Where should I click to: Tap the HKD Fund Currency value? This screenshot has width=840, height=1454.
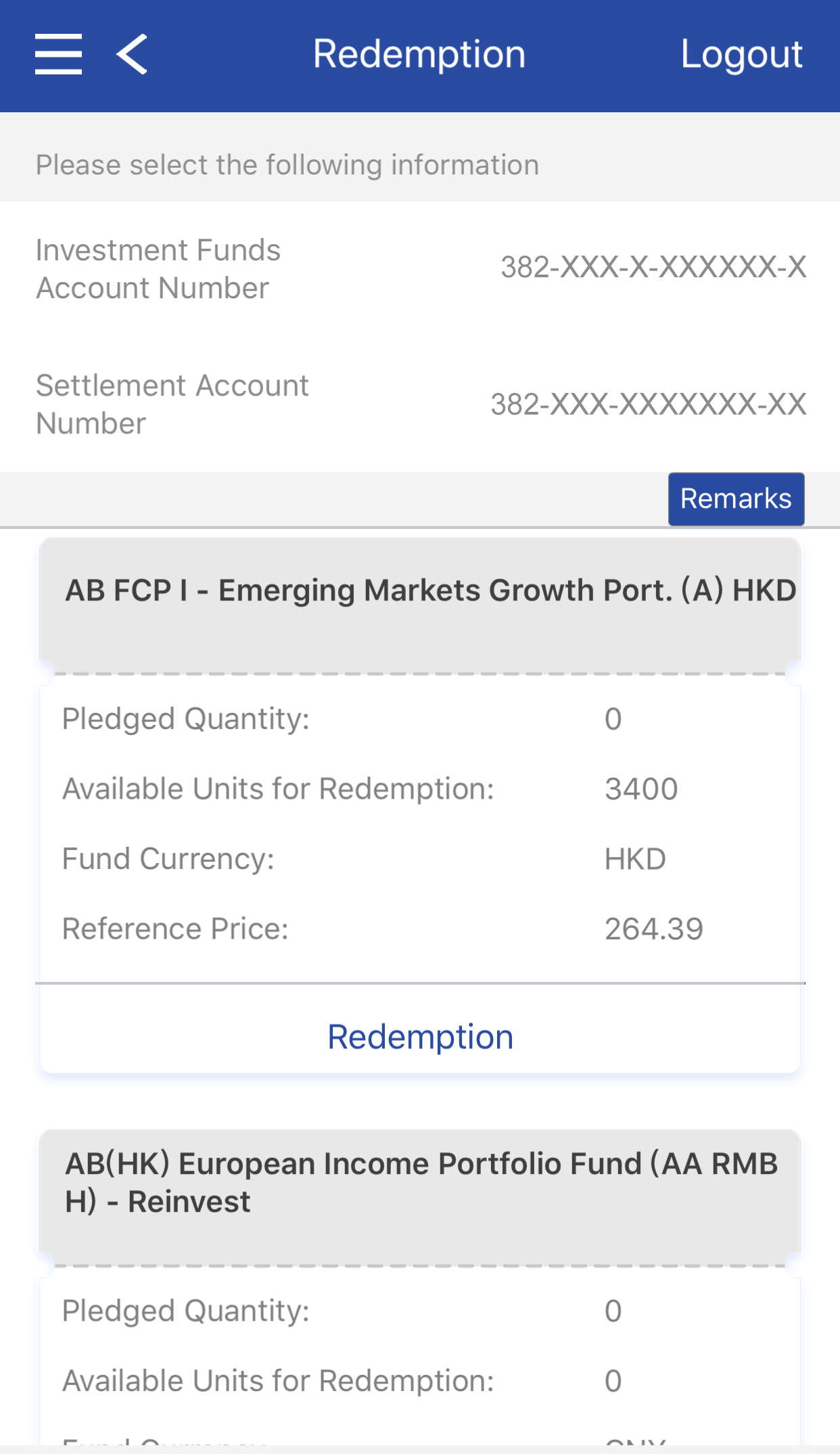coord(635,860)
